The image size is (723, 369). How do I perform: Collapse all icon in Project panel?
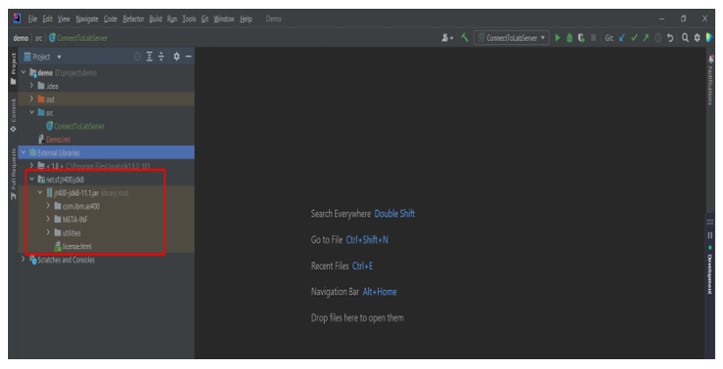click(x=161, y=57)
